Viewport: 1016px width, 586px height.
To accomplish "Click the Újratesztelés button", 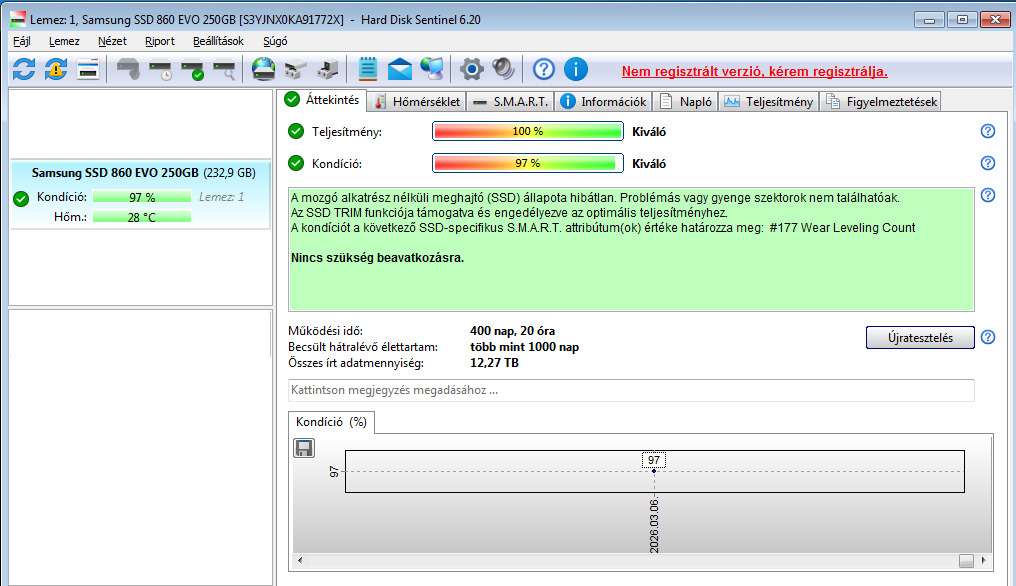I will coord(920,338).
